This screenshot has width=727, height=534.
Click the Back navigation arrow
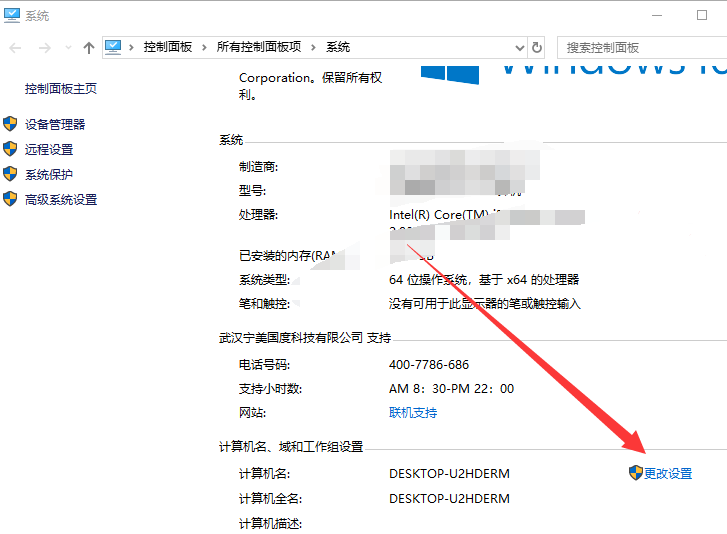pyautogui.click(x=15, y=47)
